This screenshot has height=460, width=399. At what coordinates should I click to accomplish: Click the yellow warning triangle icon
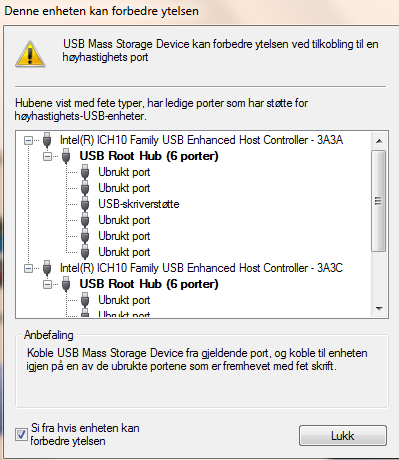tap(30, 54)
